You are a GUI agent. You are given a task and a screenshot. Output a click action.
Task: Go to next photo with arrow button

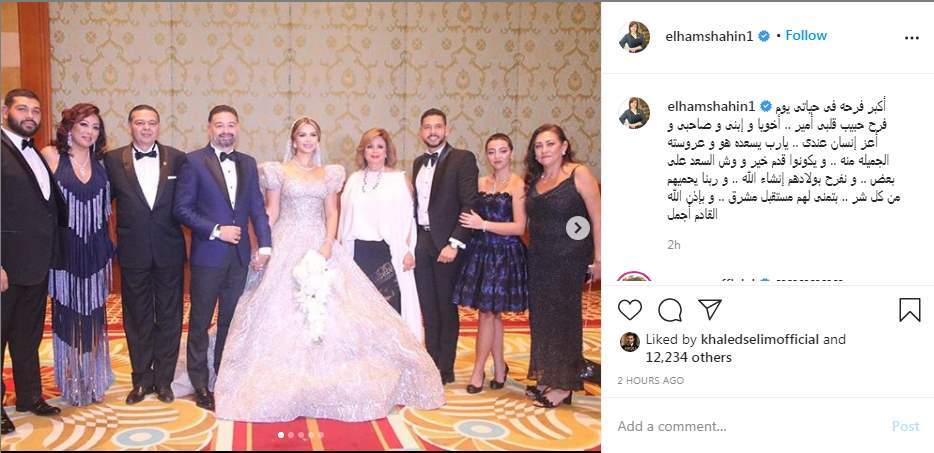pyautogui.click(x=577, y=228)
